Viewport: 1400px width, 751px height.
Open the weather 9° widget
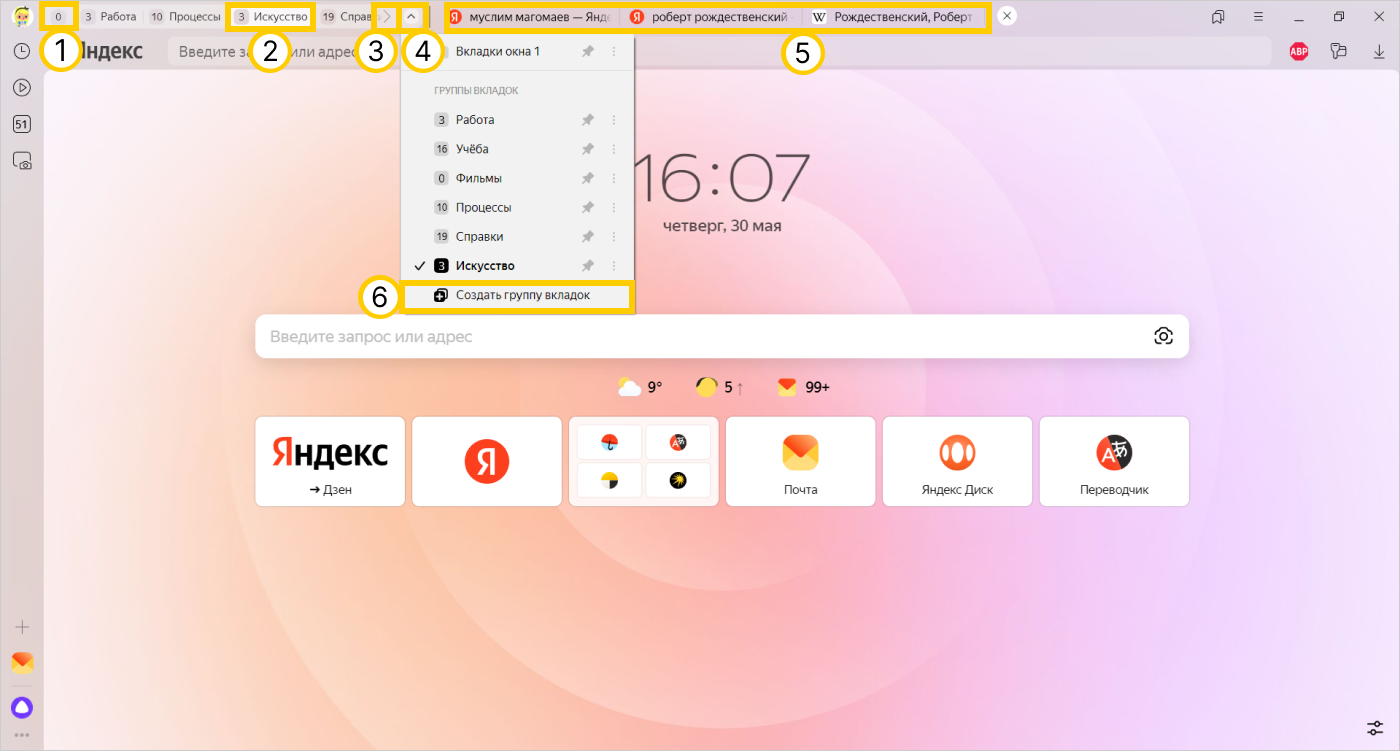coord(640,387)
